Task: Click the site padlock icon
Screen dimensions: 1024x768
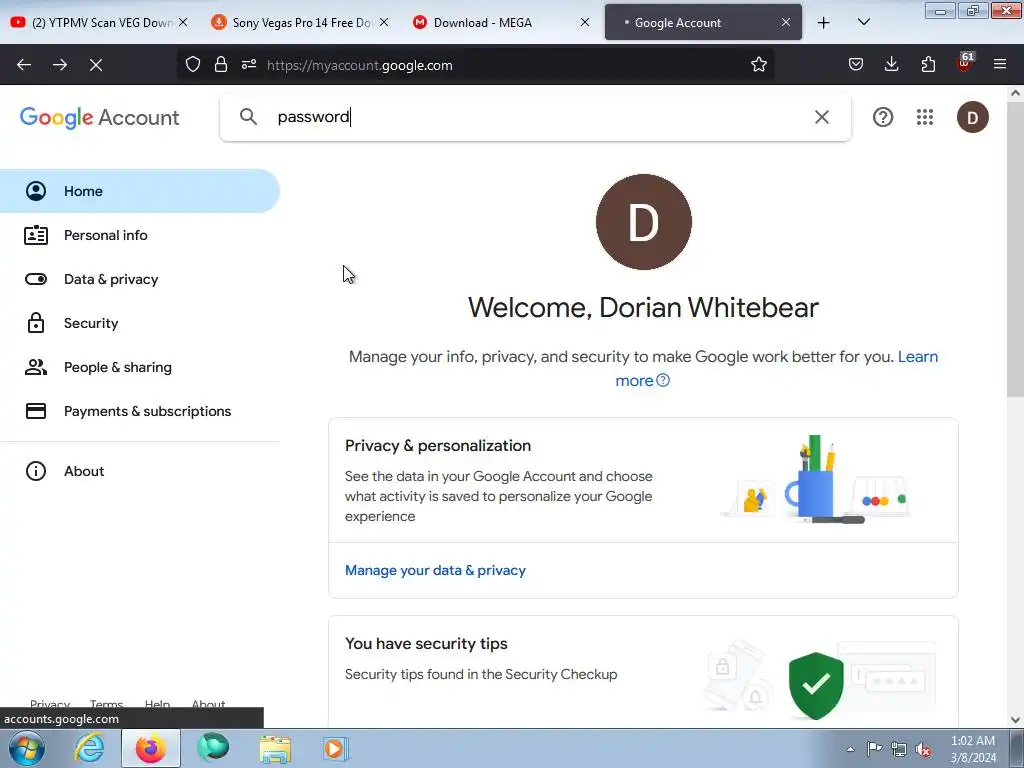Action: 221,65
